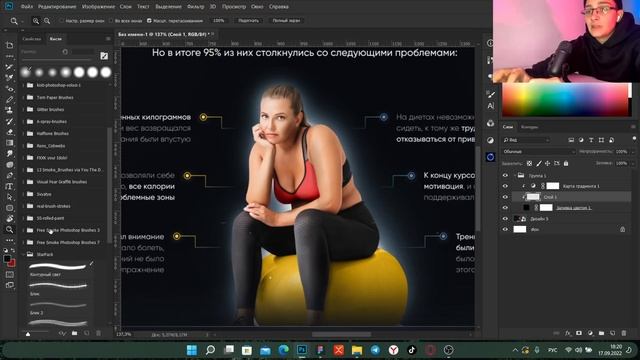
Task: Create a new group from Layers panel footer
Action: click(x=601, y=333)
